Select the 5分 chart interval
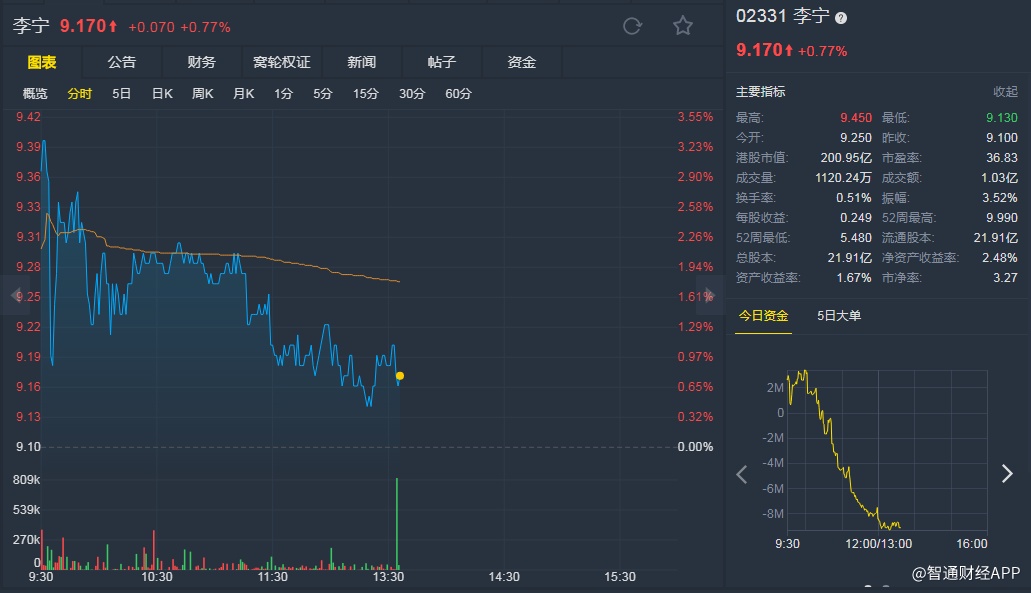The image size is (1031, 593). click(x=323, y=94)
